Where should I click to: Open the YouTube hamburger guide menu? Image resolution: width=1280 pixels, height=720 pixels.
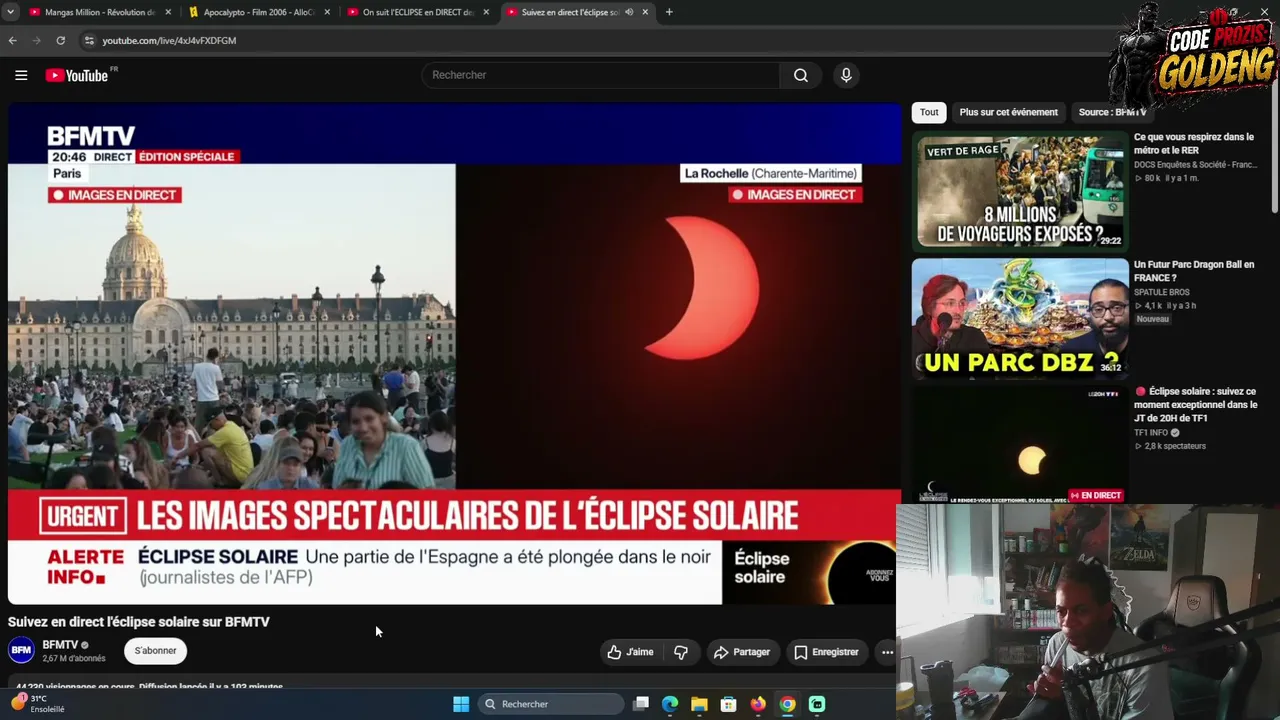[x=21, y=75]
